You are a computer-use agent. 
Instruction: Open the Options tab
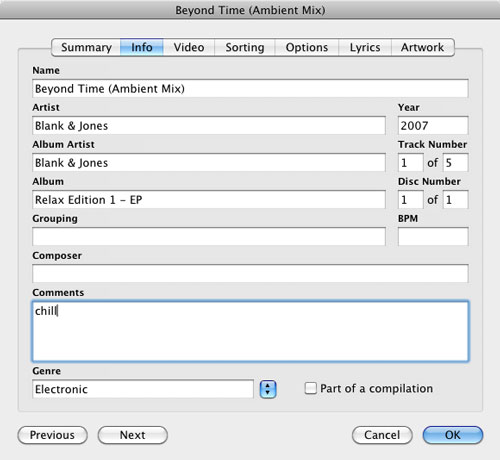[307, 47]
